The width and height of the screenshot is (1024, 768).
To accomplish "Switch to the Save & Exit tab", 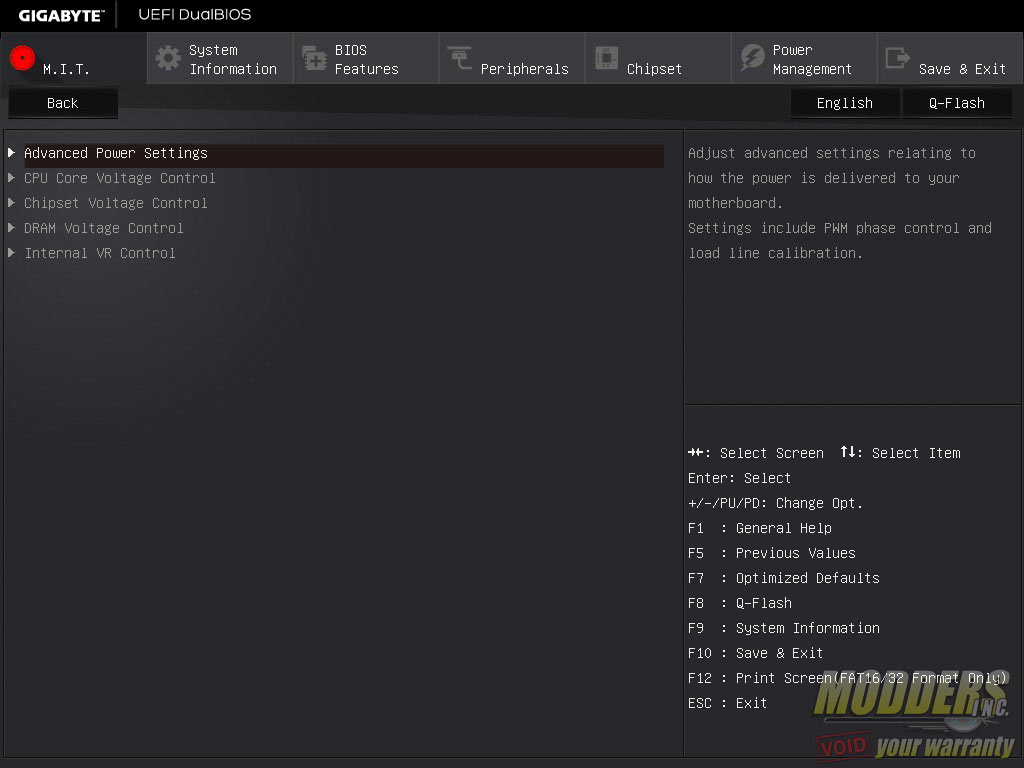I will coord(950,59).
